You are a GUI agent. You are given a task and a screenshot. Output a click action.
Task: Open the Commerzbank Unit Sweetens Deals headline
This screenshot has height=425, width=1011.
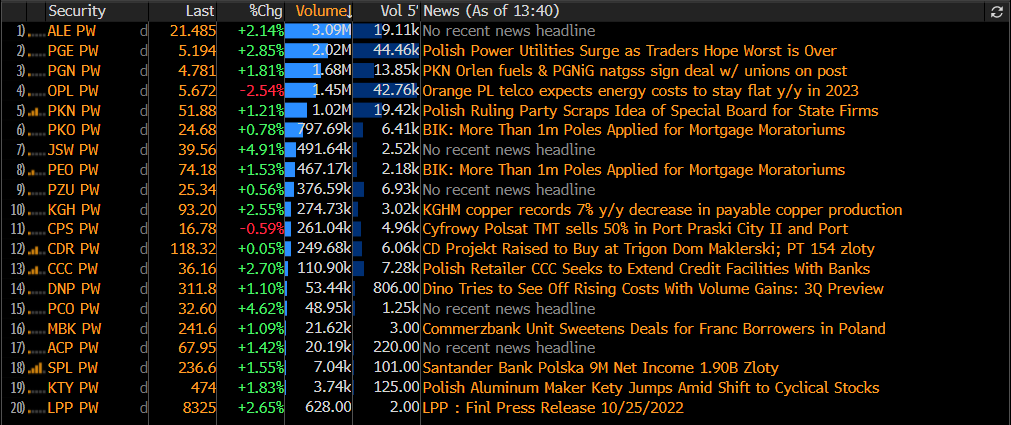point(654,329)
